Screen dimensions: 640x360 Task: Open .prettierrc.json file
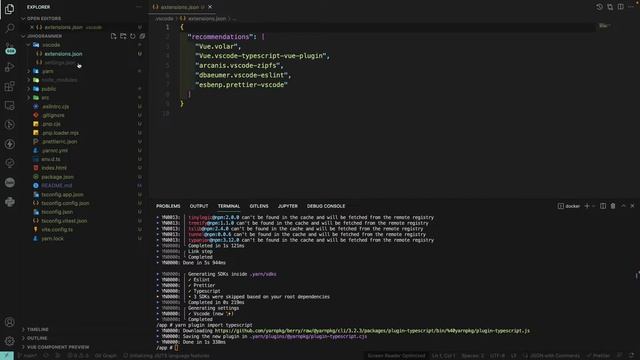coord(59,142)
